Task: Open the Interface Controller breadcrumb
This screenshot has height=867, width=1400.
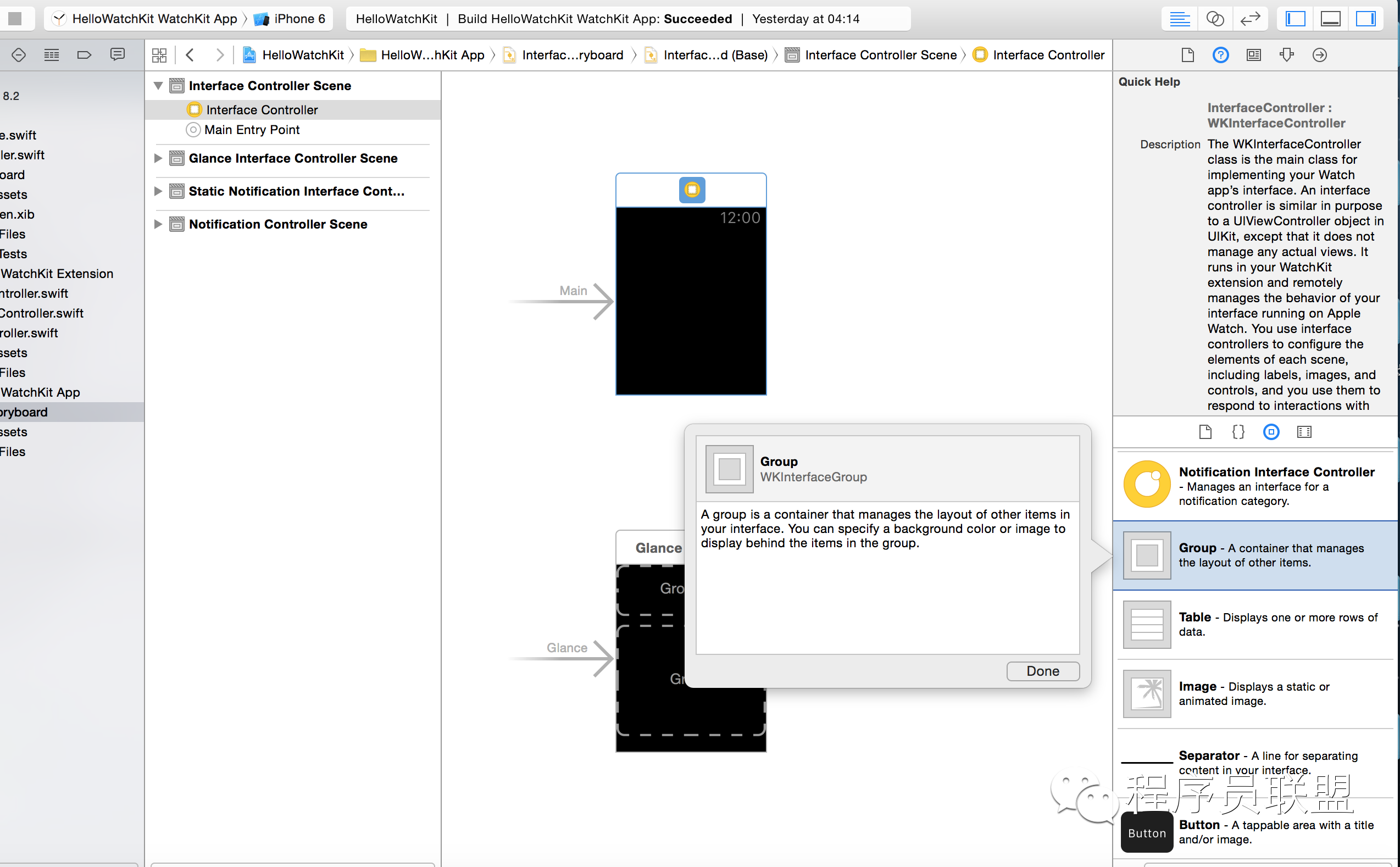Action: [x=1039, y=55]
